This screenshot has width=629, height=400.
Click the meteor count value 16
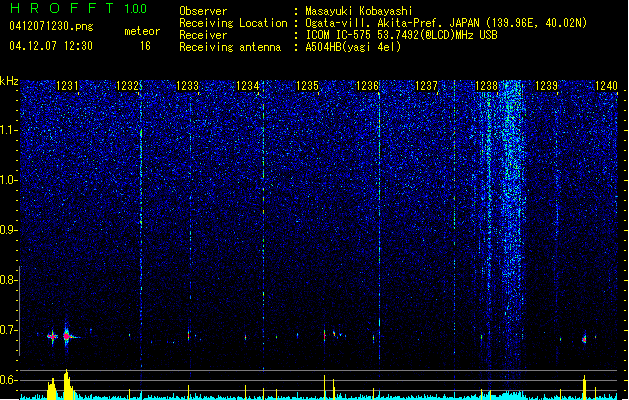point(145,46)
